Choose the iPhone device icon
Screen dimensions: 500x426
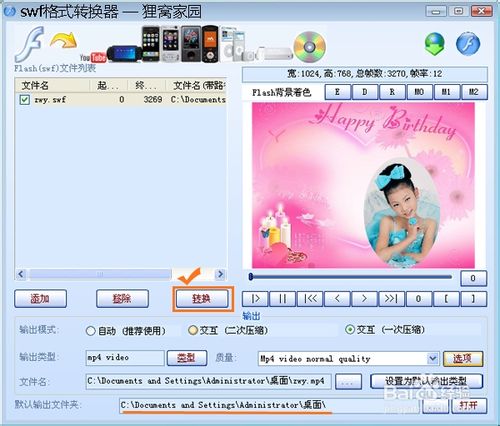coord(151,44)
